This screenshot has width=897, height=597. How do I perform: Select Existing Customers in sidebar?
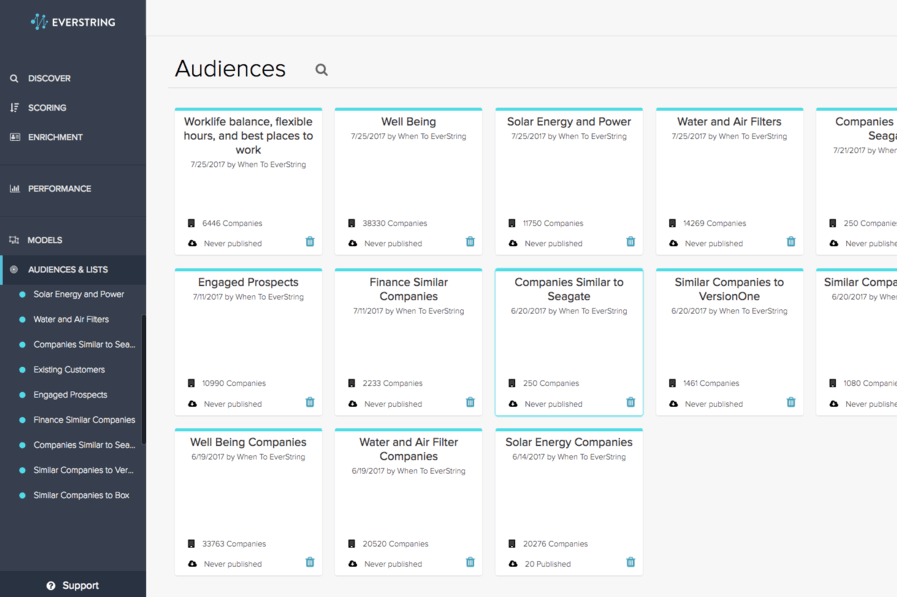pyautogui.click(x=69, y=370)
